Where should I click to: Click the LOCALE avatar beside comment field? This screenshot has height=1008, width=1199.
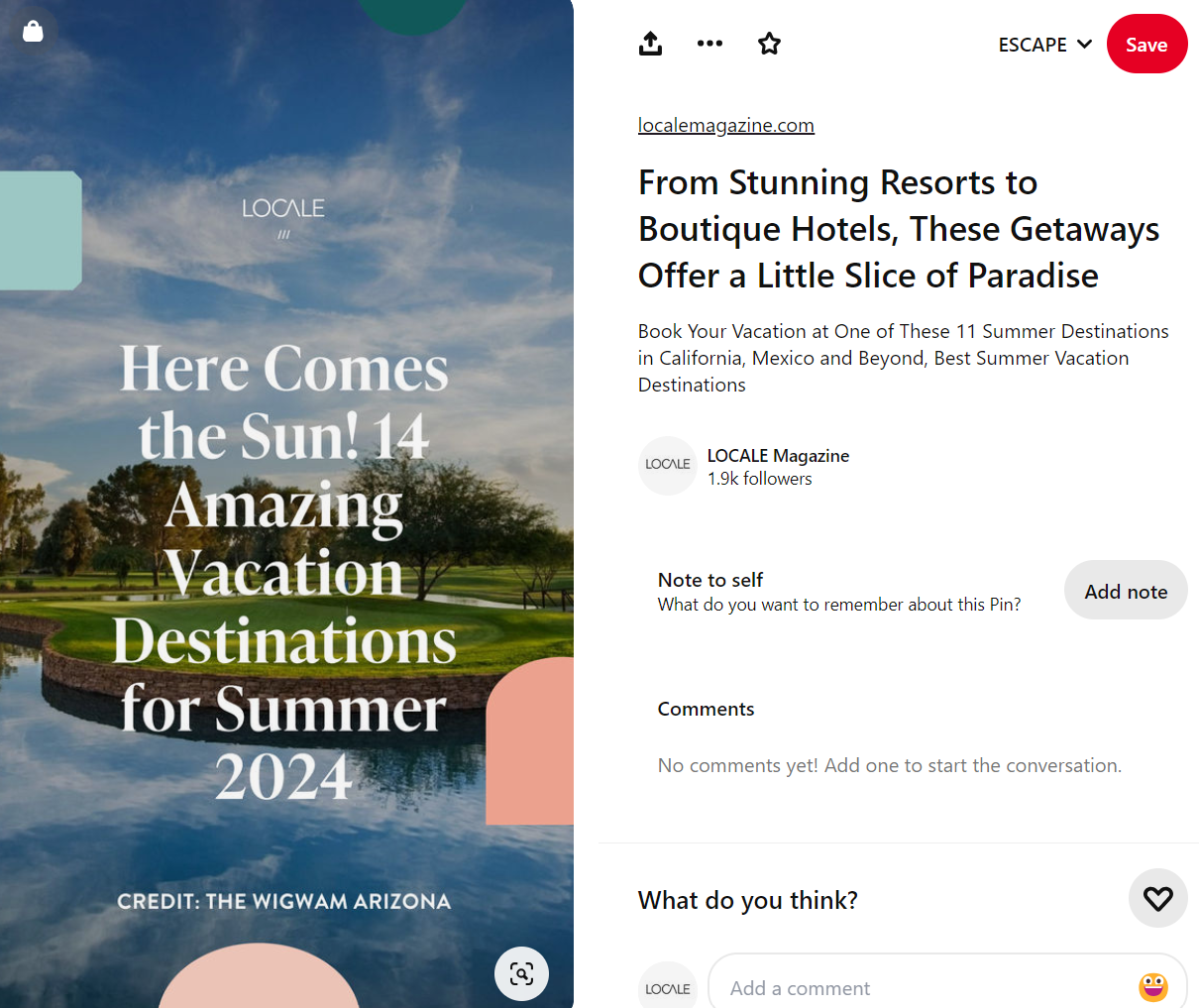tap(668, 987)
